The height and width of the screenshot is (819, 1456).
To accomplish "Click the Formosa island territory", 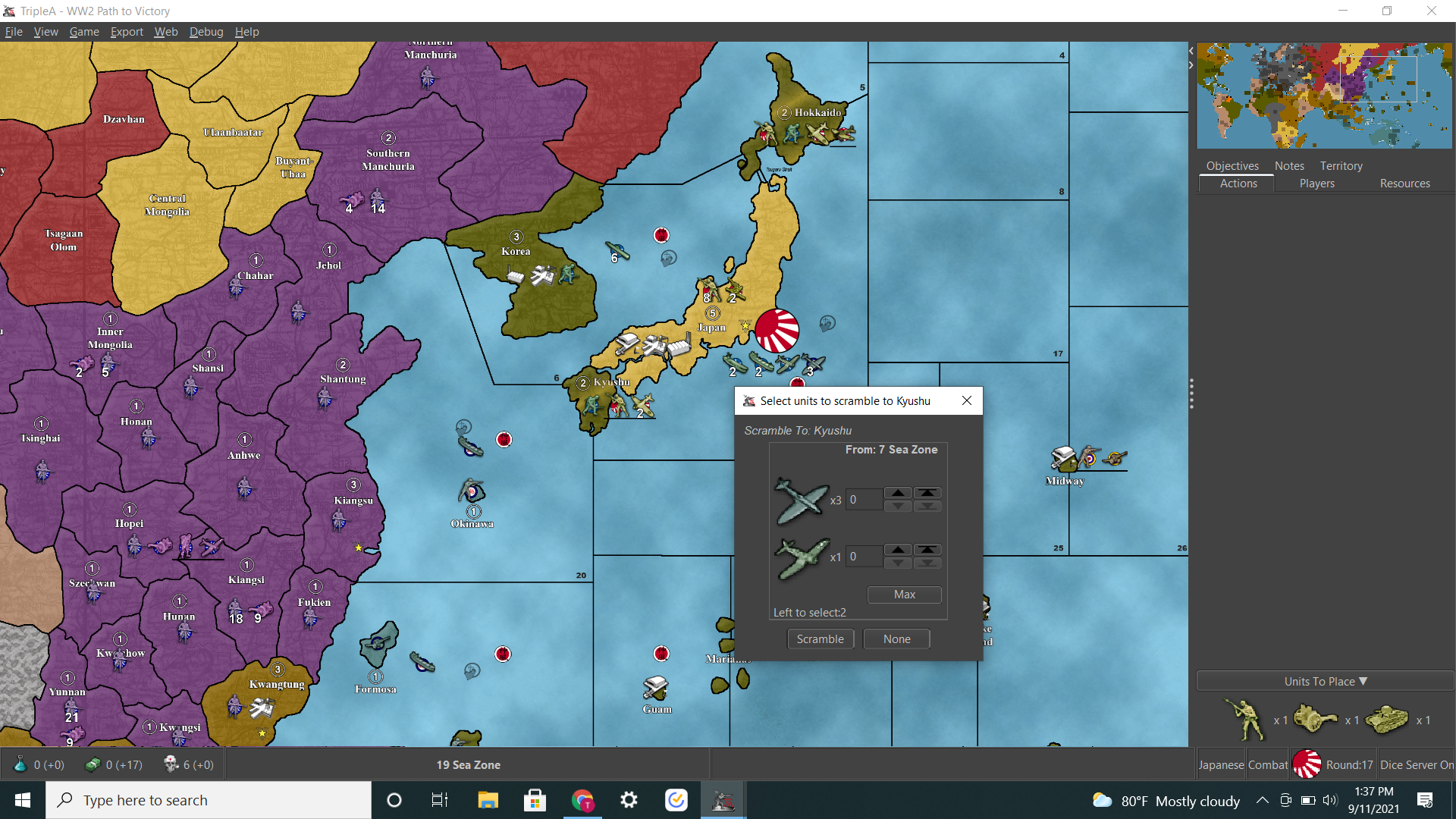I will point(378,644).
